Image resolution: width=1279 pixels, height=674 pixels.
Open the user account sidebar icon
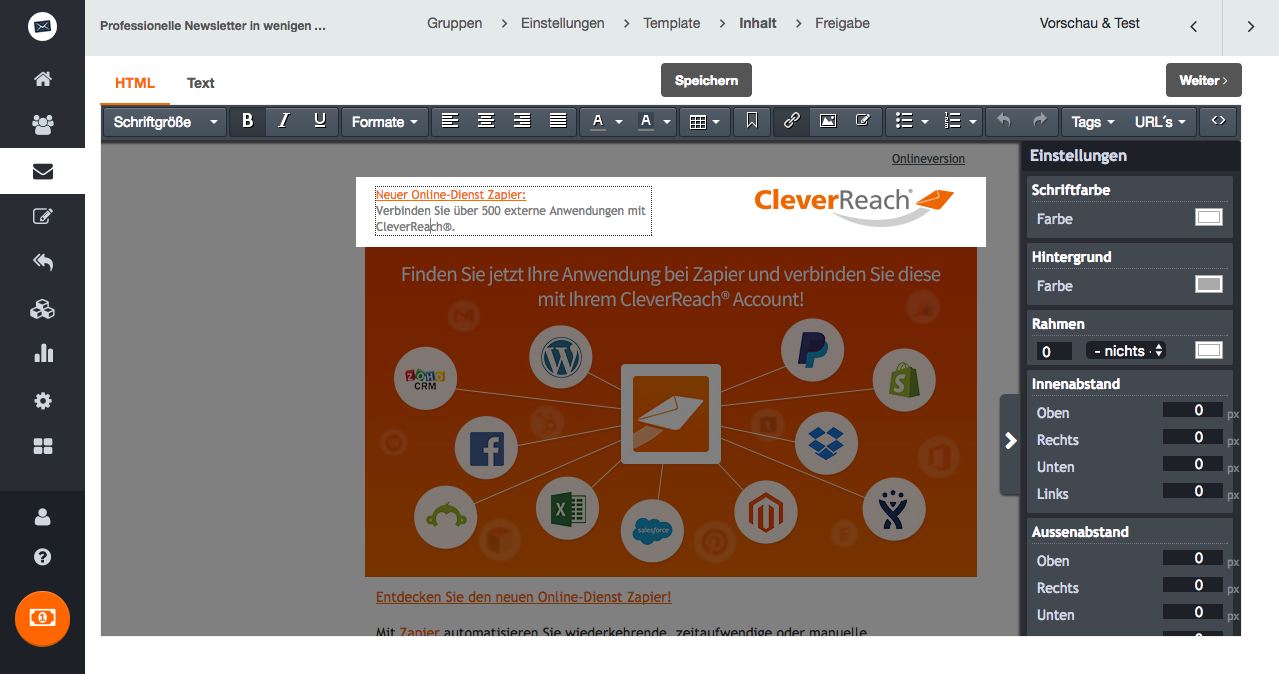[x=42, y=517]
